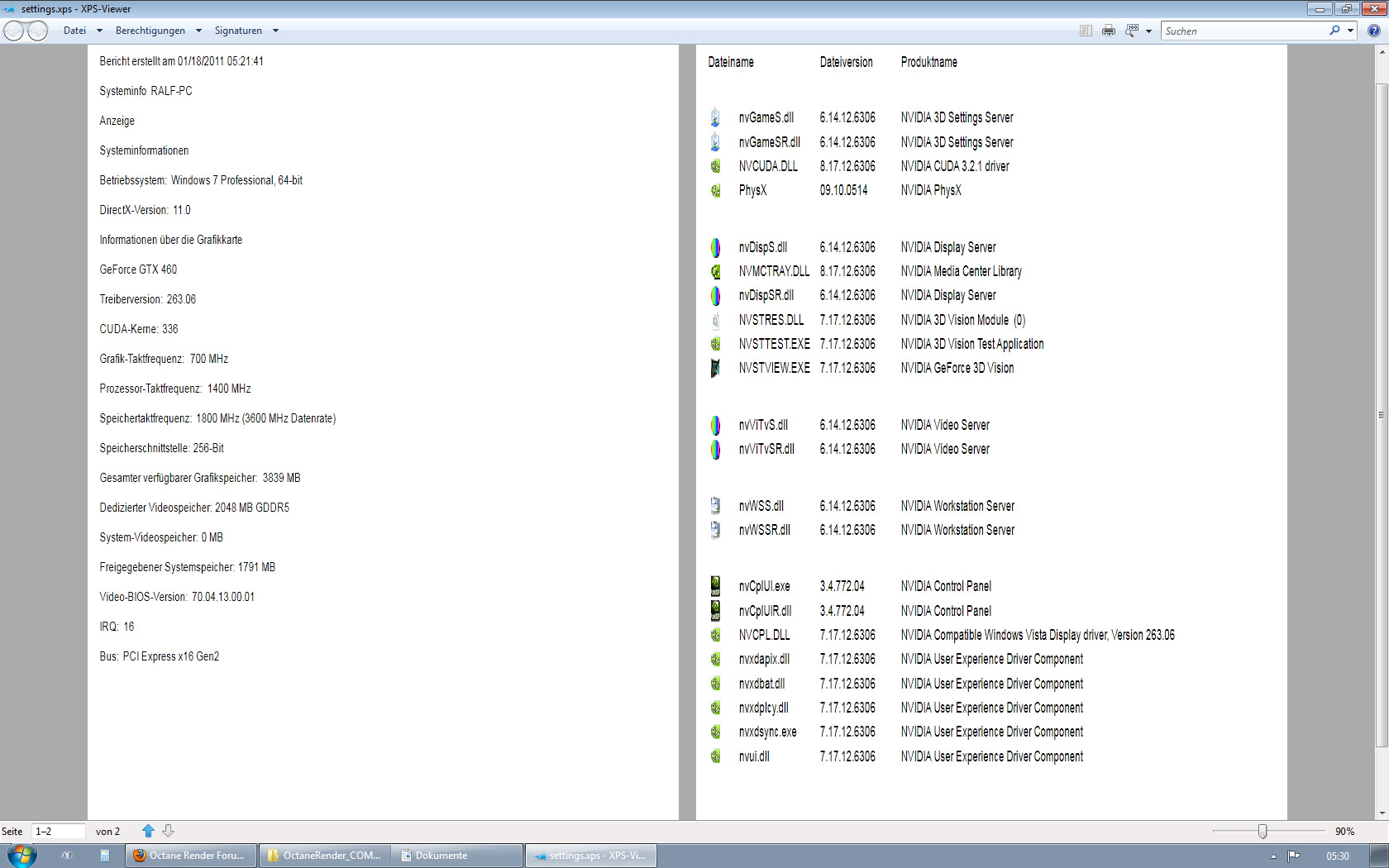Click the nvWSS.dll file icon
Screen dimensions: 1389x868
coord(715,506)
